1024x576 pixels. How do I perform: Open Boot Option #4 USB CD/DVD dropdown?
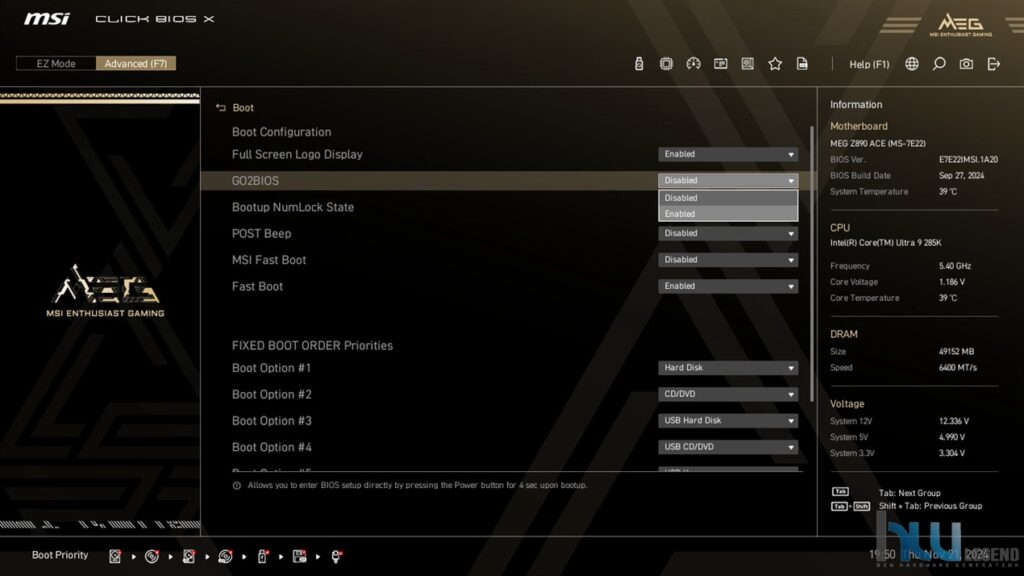pos(728,447)
